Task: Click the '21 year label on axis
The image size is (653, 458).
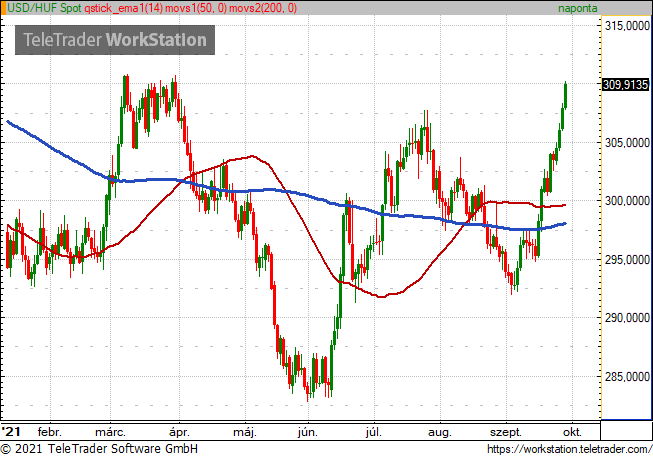Action: coord(11,433)
